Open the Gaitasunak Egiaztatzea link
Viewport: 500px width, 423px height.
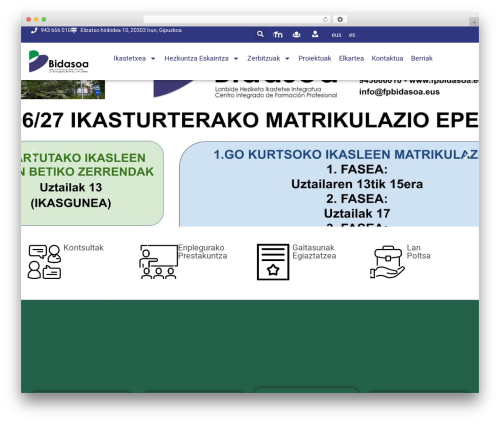[314, 252]
